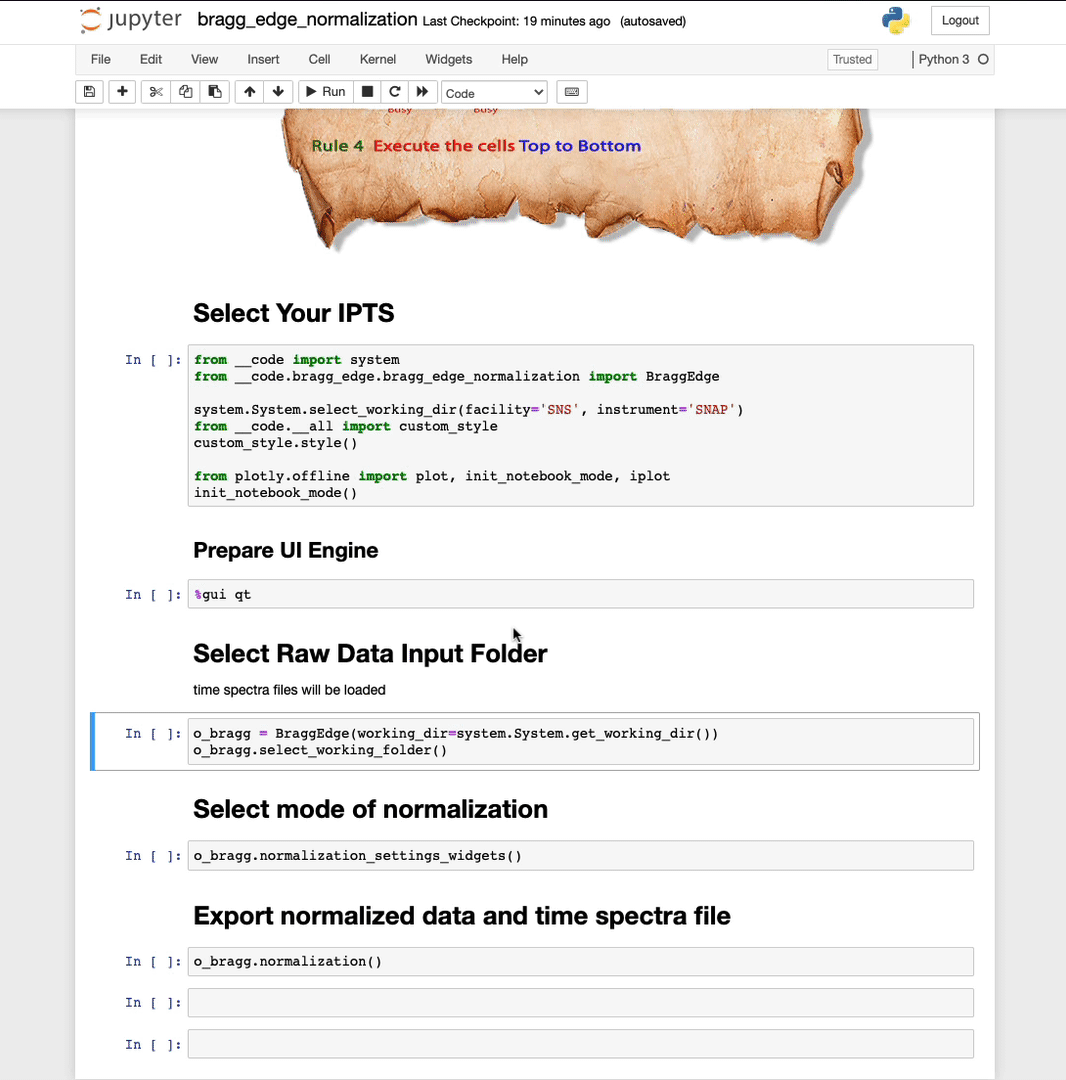This screenshot has height=1080, width=1066.
Task: Interrupt the kernel with stop icon
Action: pos(367,92)
